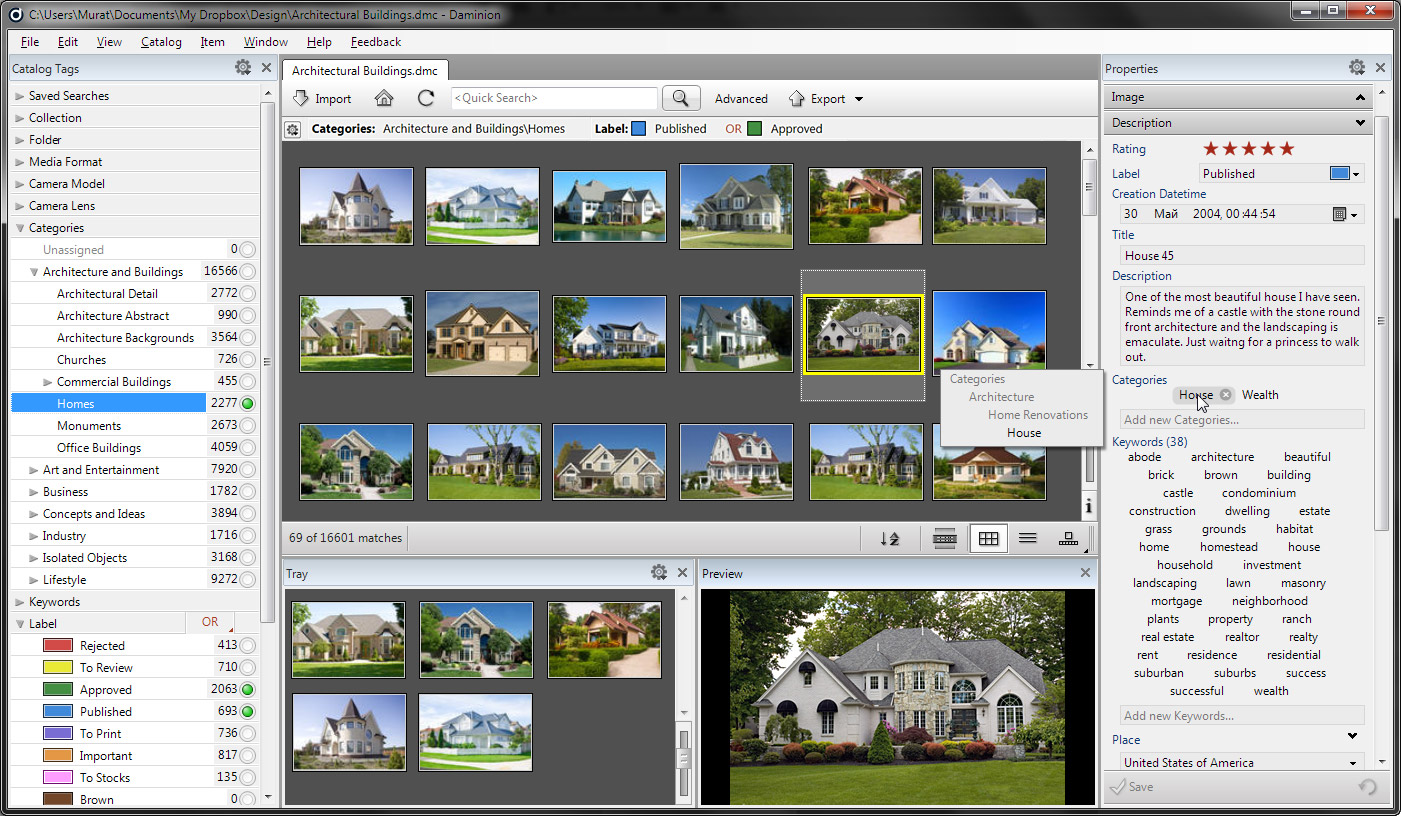Expand the Keywords section in Catalog Tags
1401x816 pixels.
pyautogui.click(x=20, y=602)
